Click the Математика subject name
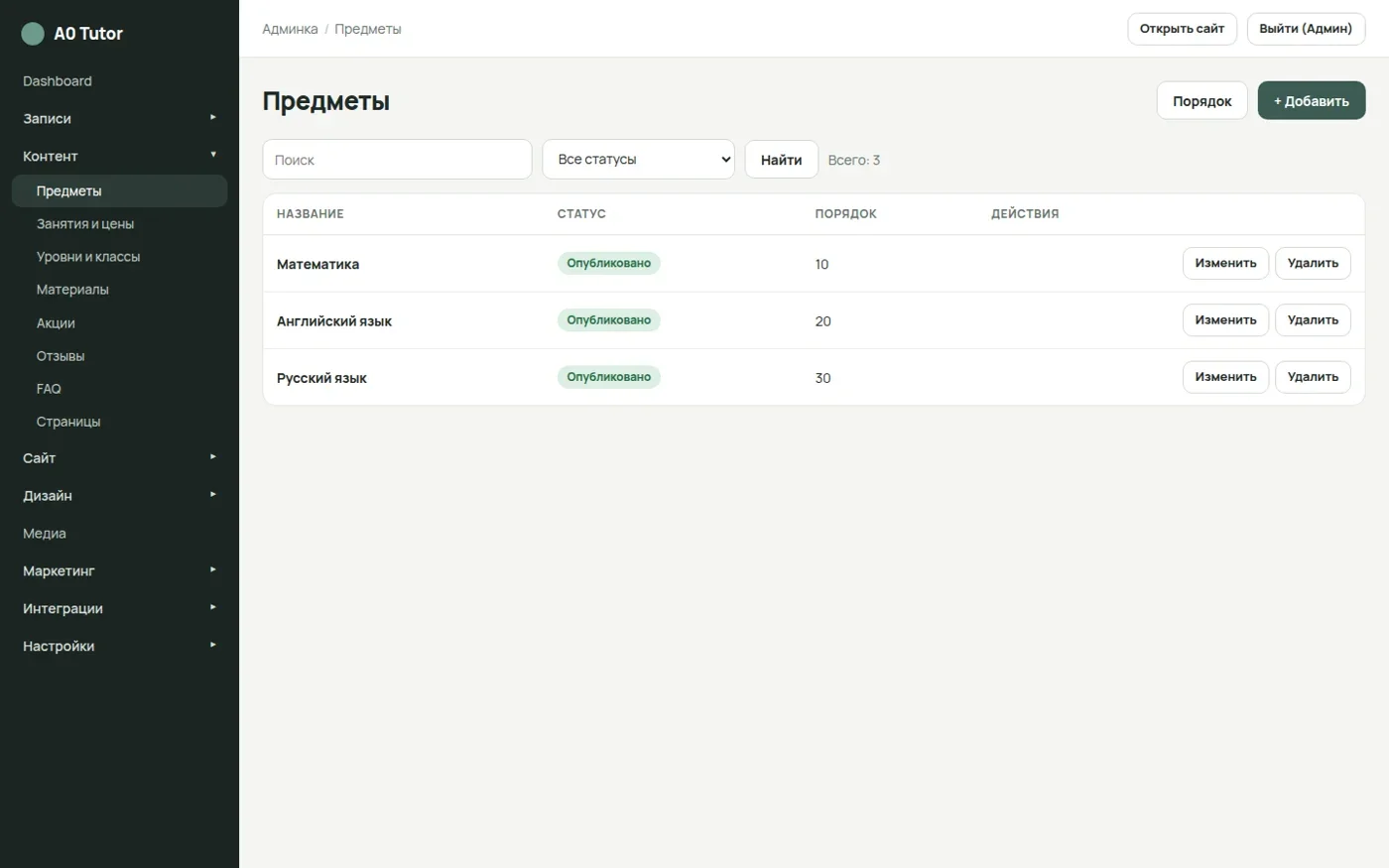The width and height of the screenshot is (1389, 868). click(317, 264)
